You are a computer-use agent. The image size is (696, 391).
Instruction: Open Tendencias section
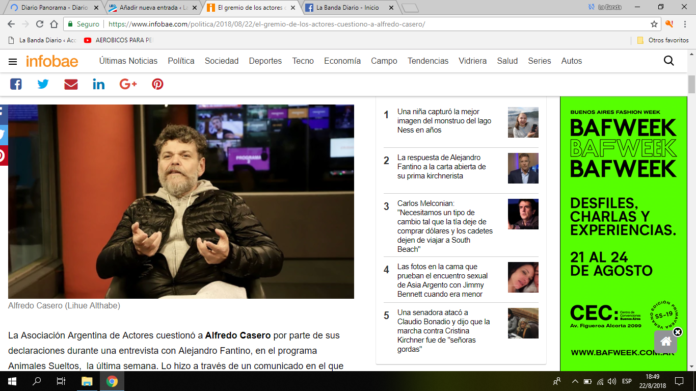pos(428,61)
